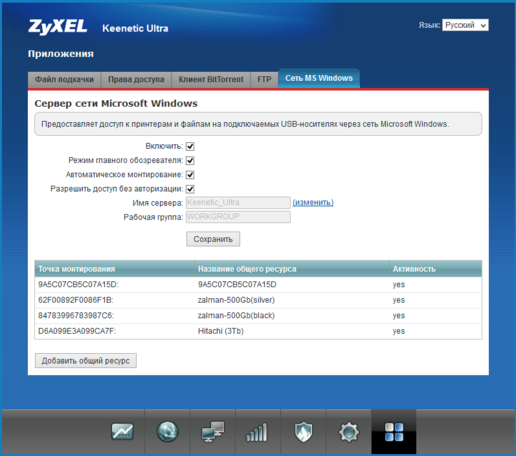
Task: Open the system monitor graph icon
Action: 122,432
